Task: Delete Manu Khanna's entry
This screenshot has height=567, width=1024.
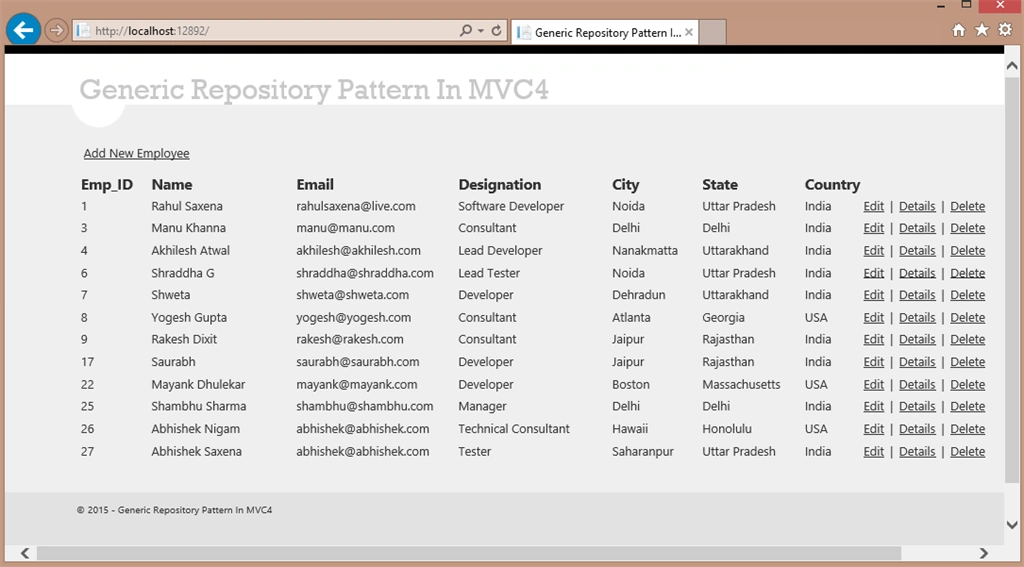Action: pyautogui.click(x=967, y=228)
